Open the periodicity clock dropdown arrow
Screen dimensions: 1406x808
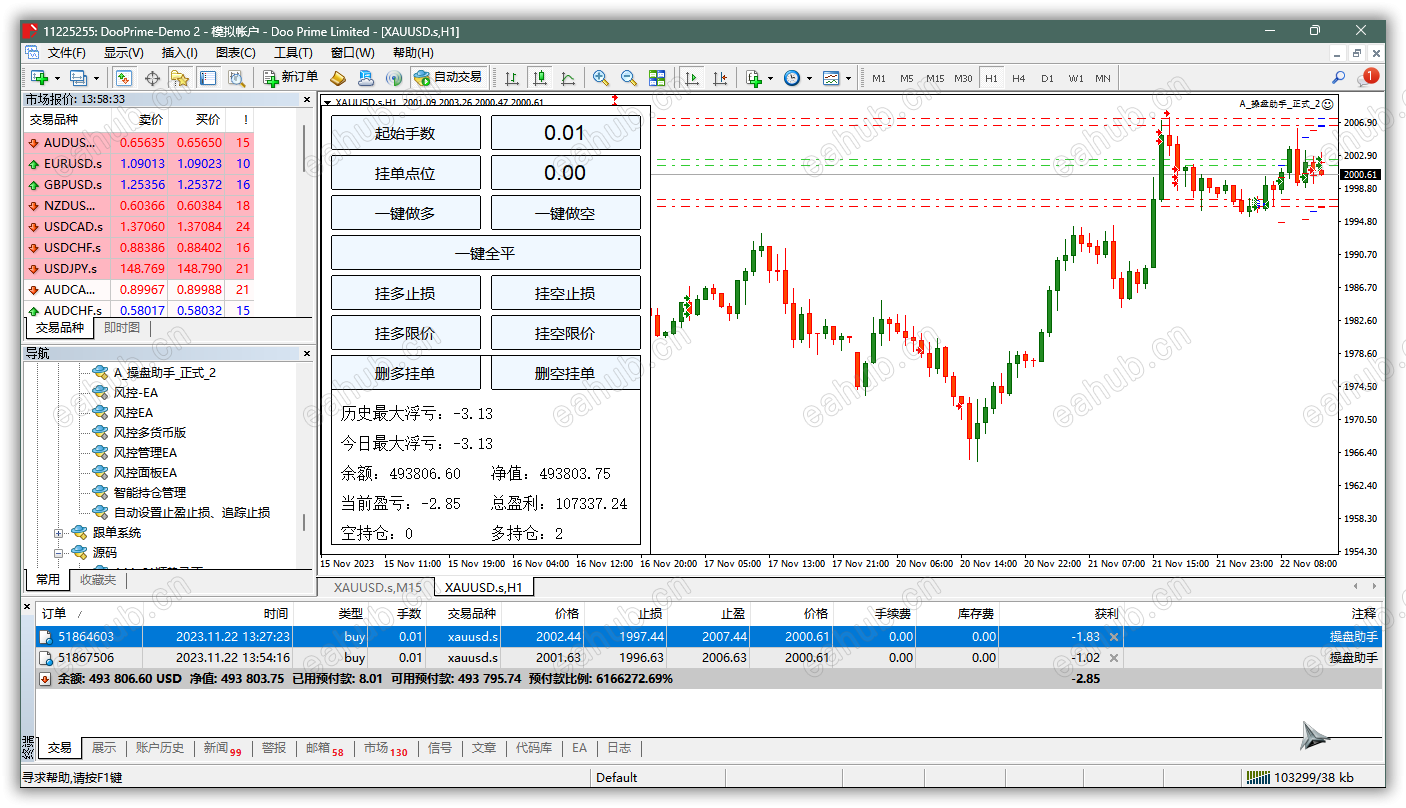(x=807, y=78)
